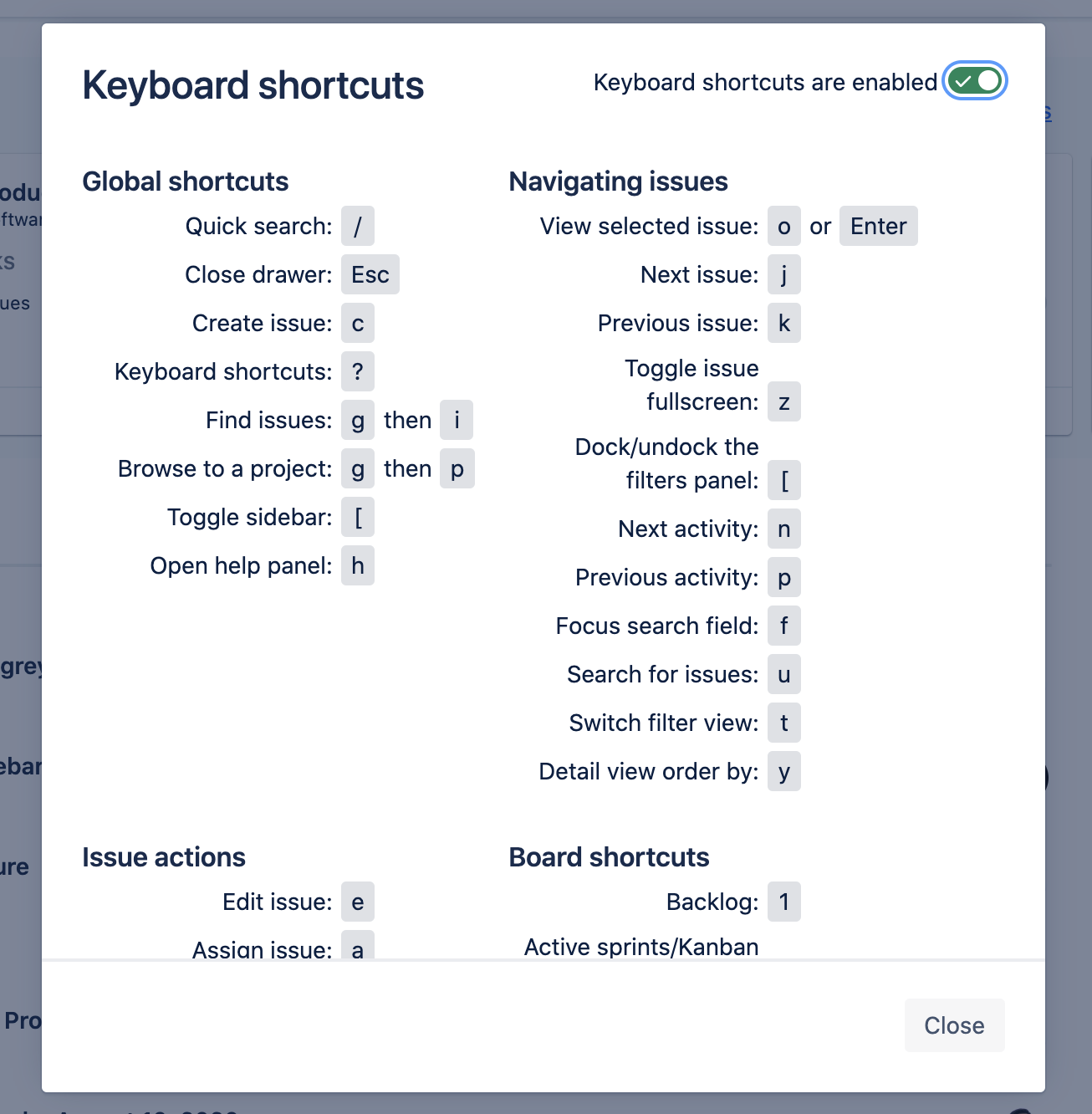Click the 'h' badge for Open help panel
This screenshot has height=1114, width=1092.
coord(357,565)
